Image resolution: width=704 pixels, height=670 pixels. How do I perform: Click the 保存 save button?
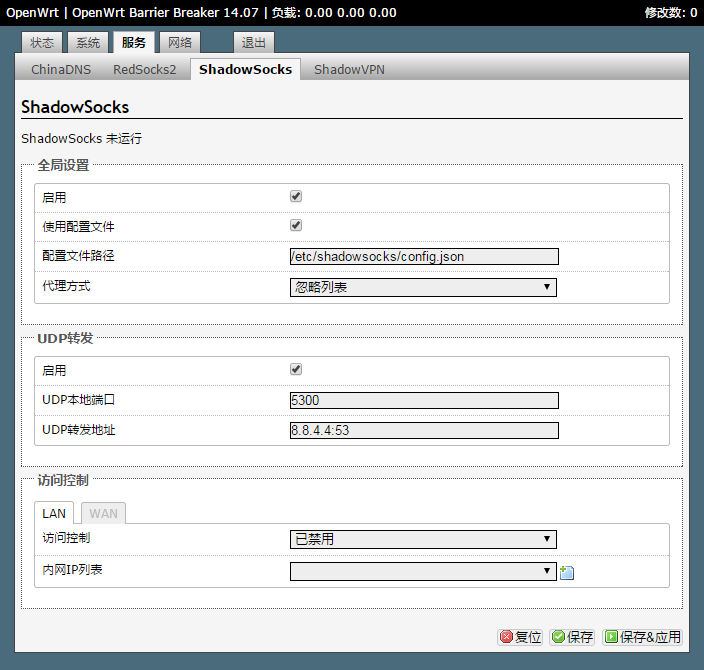(572, 637)
